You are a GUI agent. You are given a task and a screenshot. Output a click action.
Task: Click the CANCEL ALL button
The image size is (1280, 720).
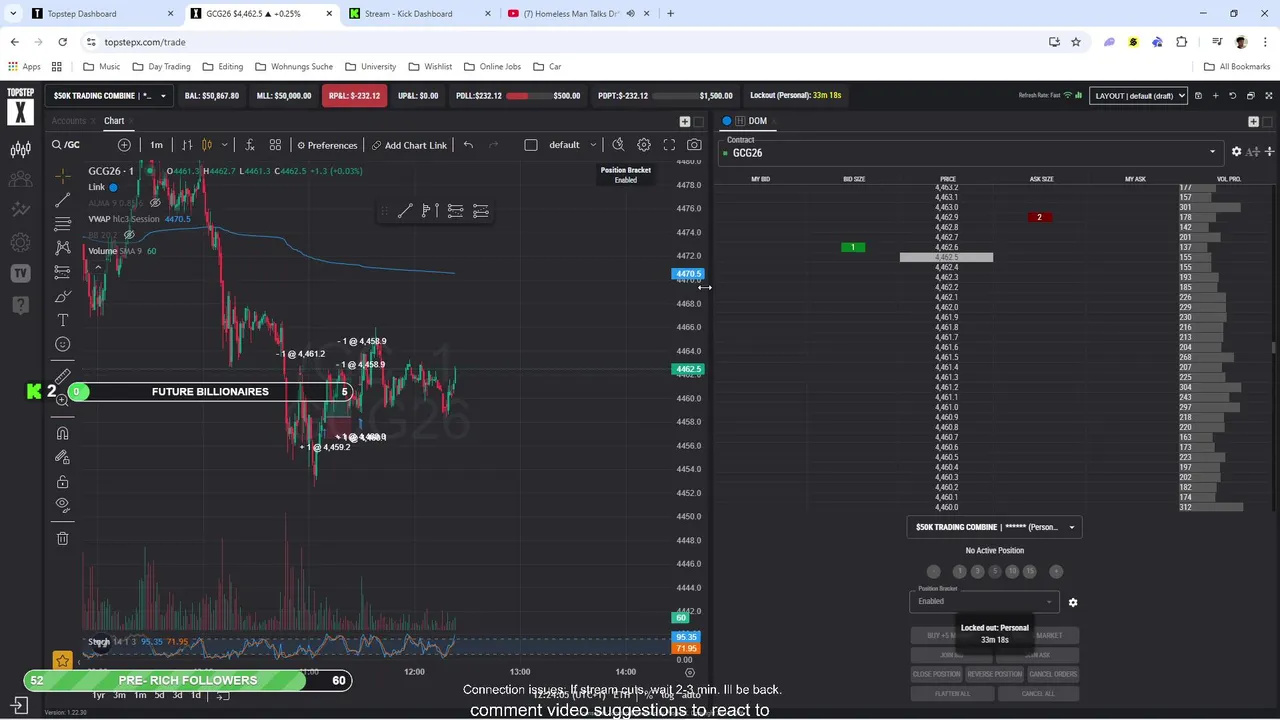coord(1038,693)
